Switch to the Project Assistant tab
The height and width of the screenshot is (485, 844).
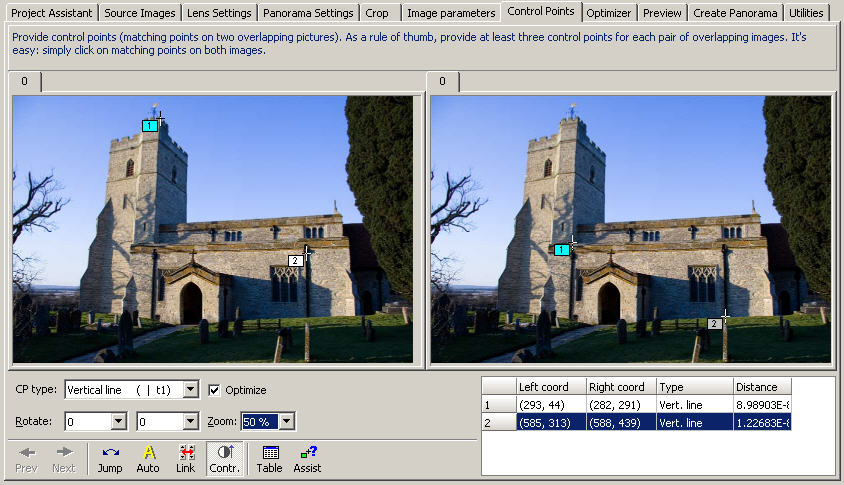52,13
